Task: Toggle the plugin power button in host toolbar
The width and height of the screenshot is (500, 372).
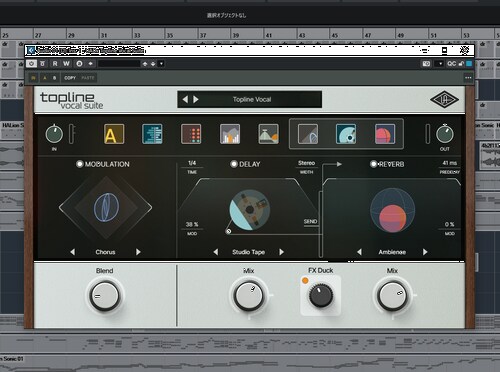Action: tap(31, 63)
